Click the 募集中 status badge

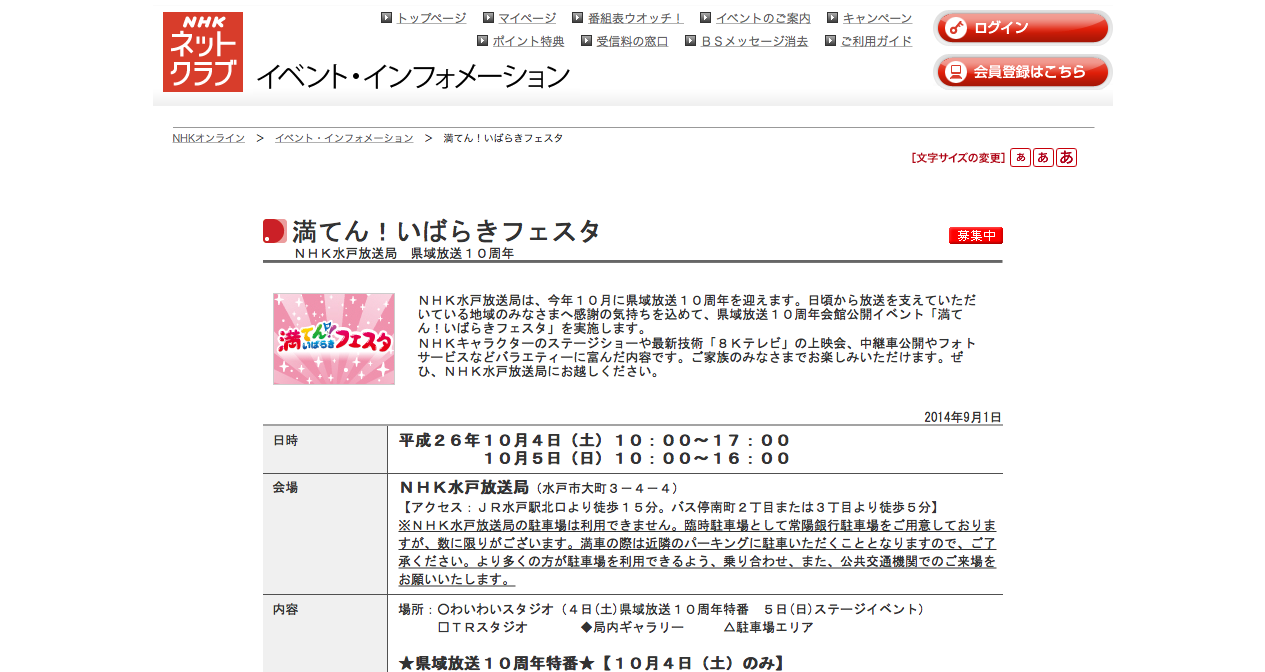(x=976, y=236)
